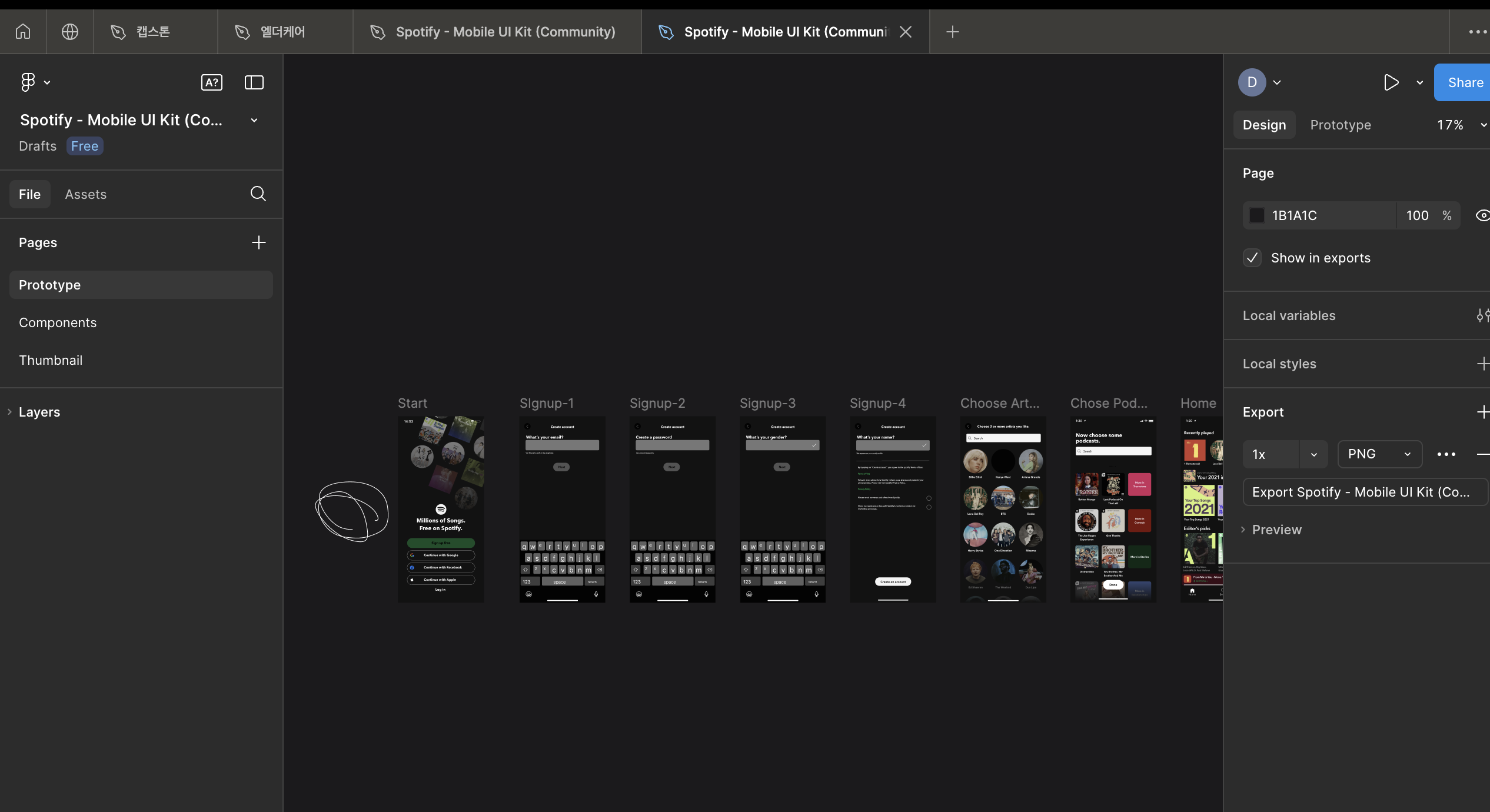Open the 1x export scale dropdown
Screen dimensions: 1490x812
(x=1313, y=454)
